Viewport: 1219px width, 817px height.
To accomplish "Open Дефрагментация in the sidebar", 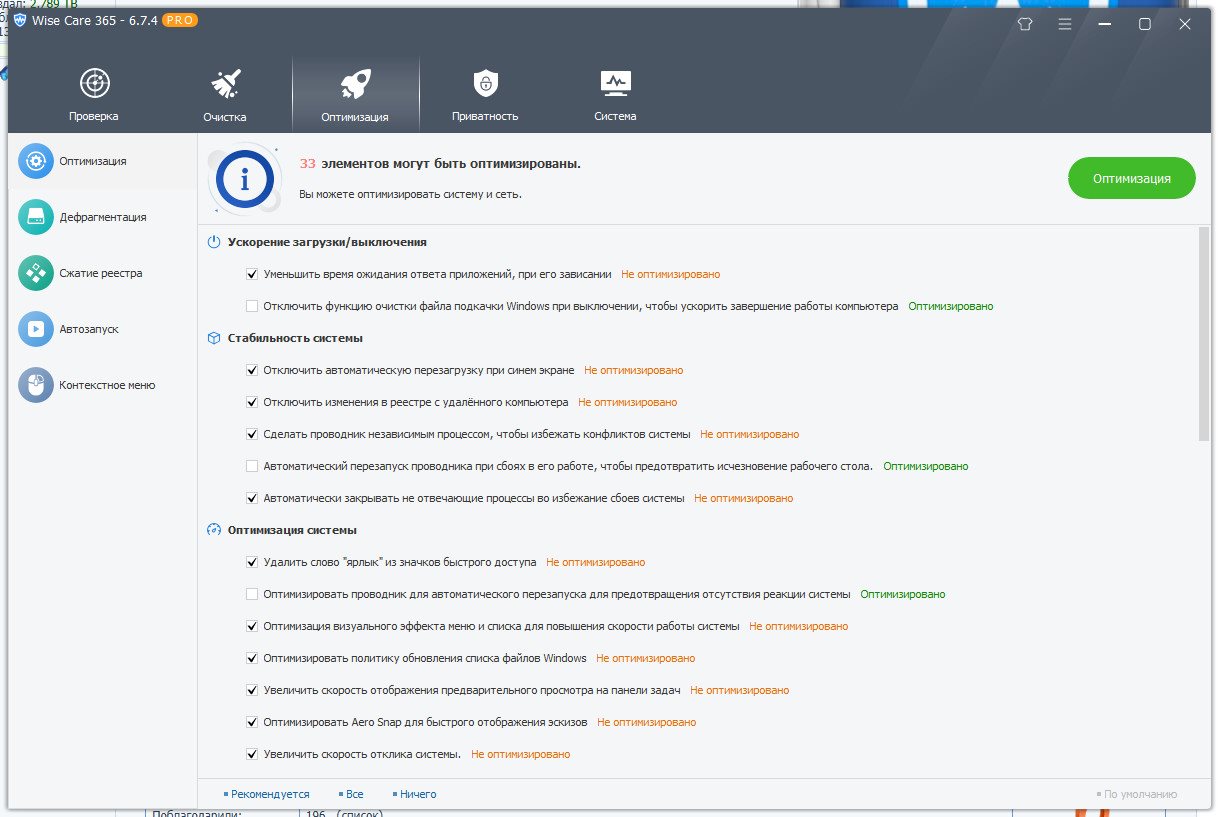I will (x=103, y=217).
